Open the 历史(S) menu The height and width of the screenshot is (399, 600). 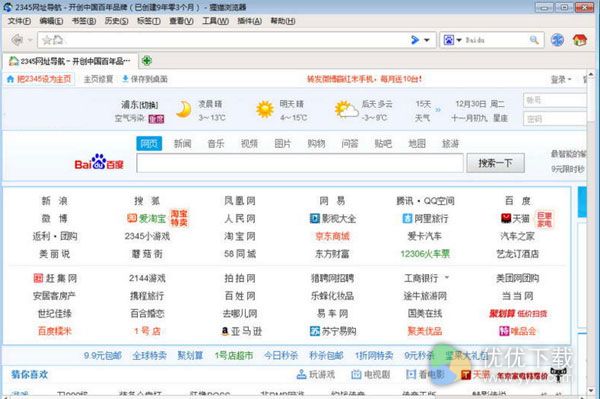coord(116,21)
